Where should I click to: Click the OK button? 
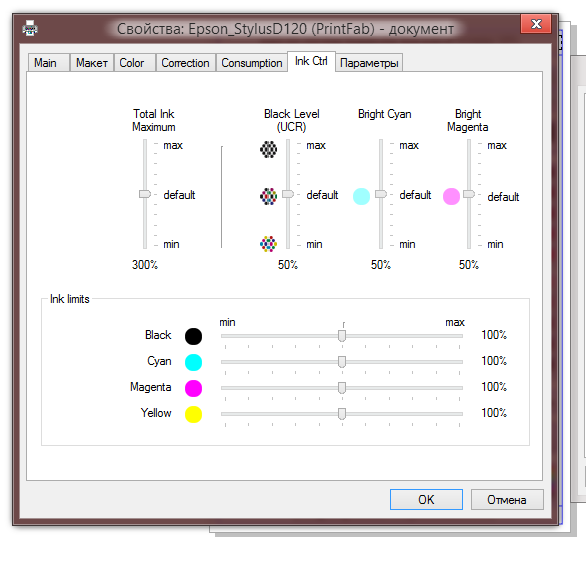(x=426, y=499)
